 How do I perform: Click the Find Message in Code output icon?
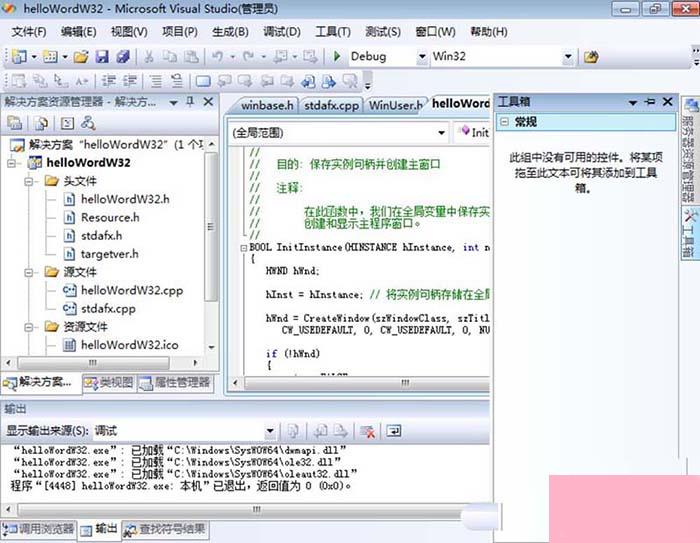tap(293, 431)
